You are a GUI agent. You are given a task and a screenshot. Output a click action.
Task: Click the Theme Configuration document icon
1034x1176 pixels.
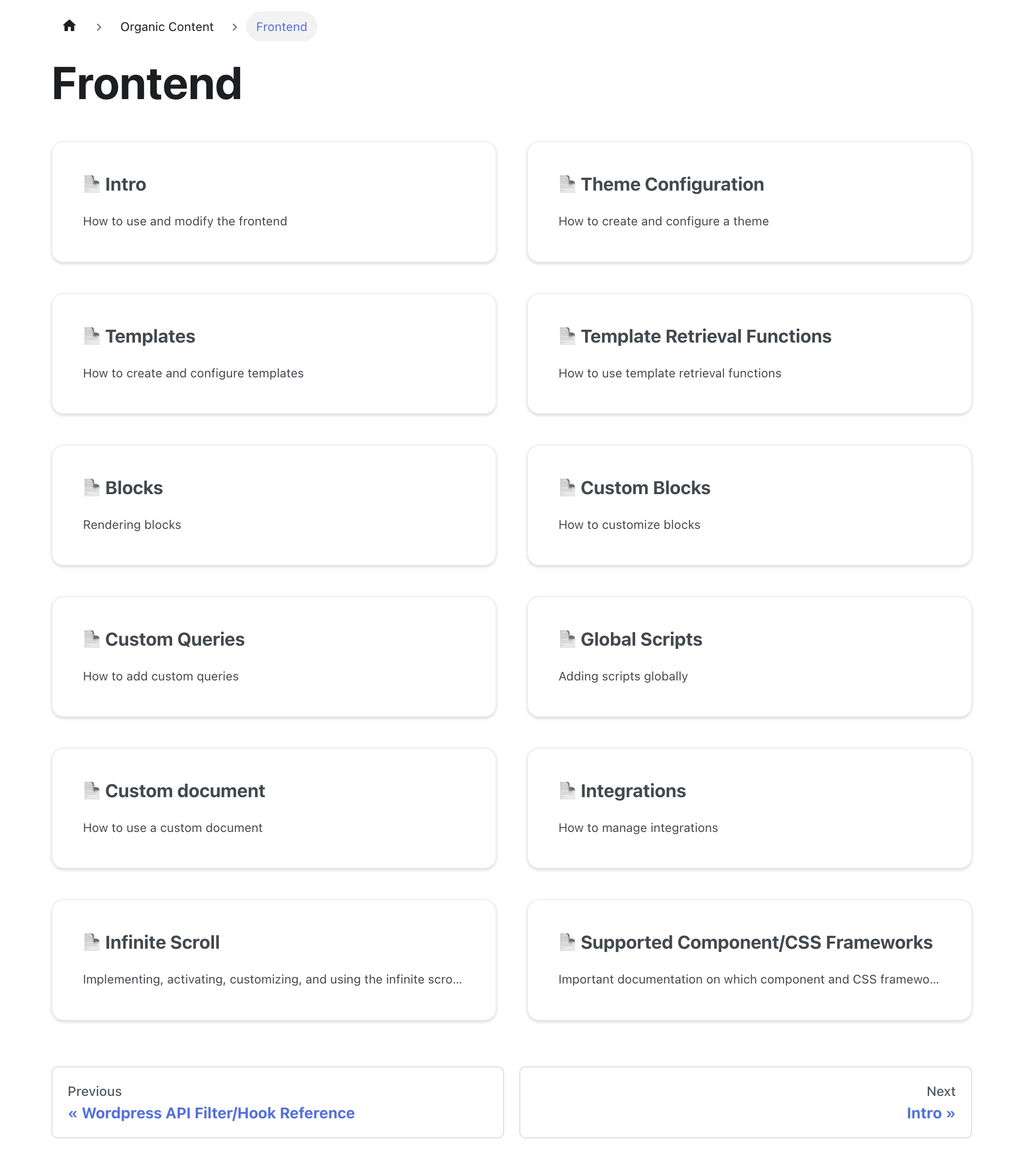tap(567, 183)
